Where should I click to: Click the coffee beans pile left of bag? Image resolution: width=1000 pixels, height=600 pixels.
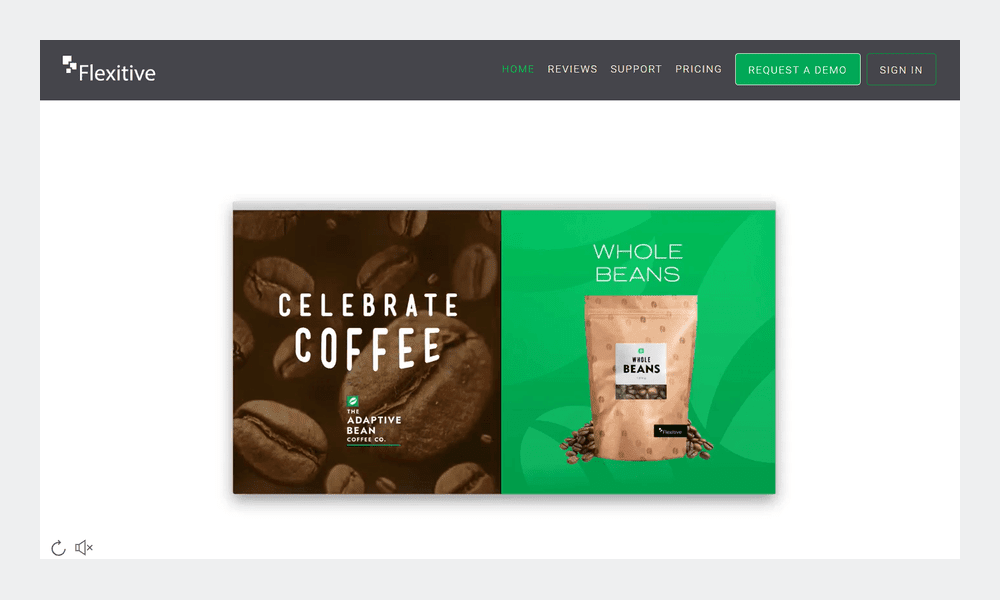(x=578, y=443)
